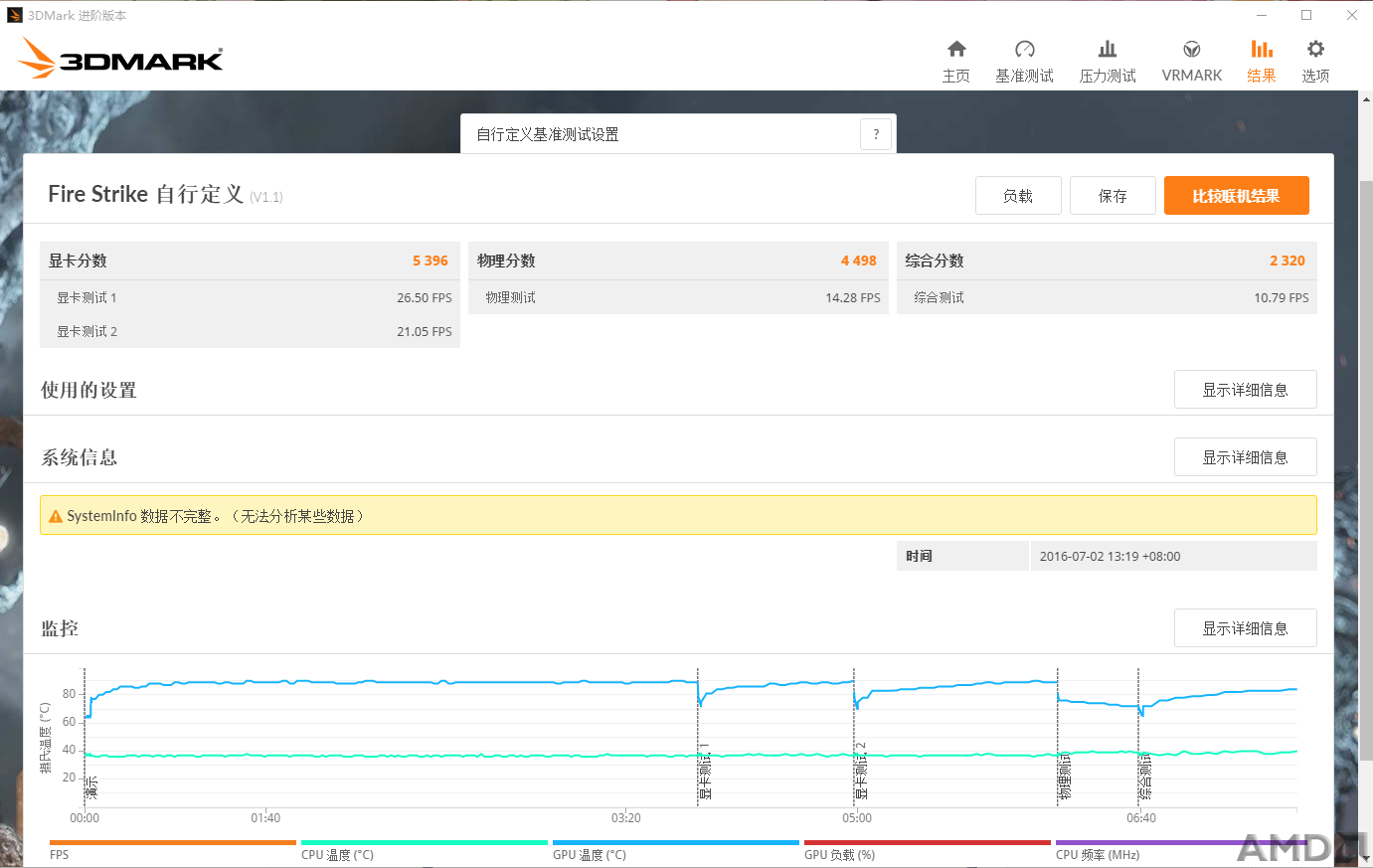Click the 主页 tab label
This screenshot has width=1373, height=868.
956,76
